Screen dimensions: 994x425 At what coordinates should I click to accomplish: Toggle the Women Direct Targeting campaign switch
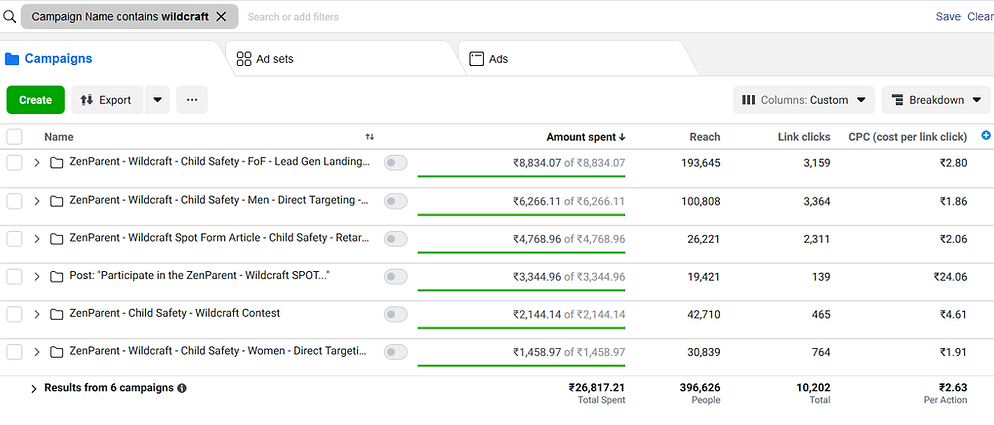click(396, 352)
